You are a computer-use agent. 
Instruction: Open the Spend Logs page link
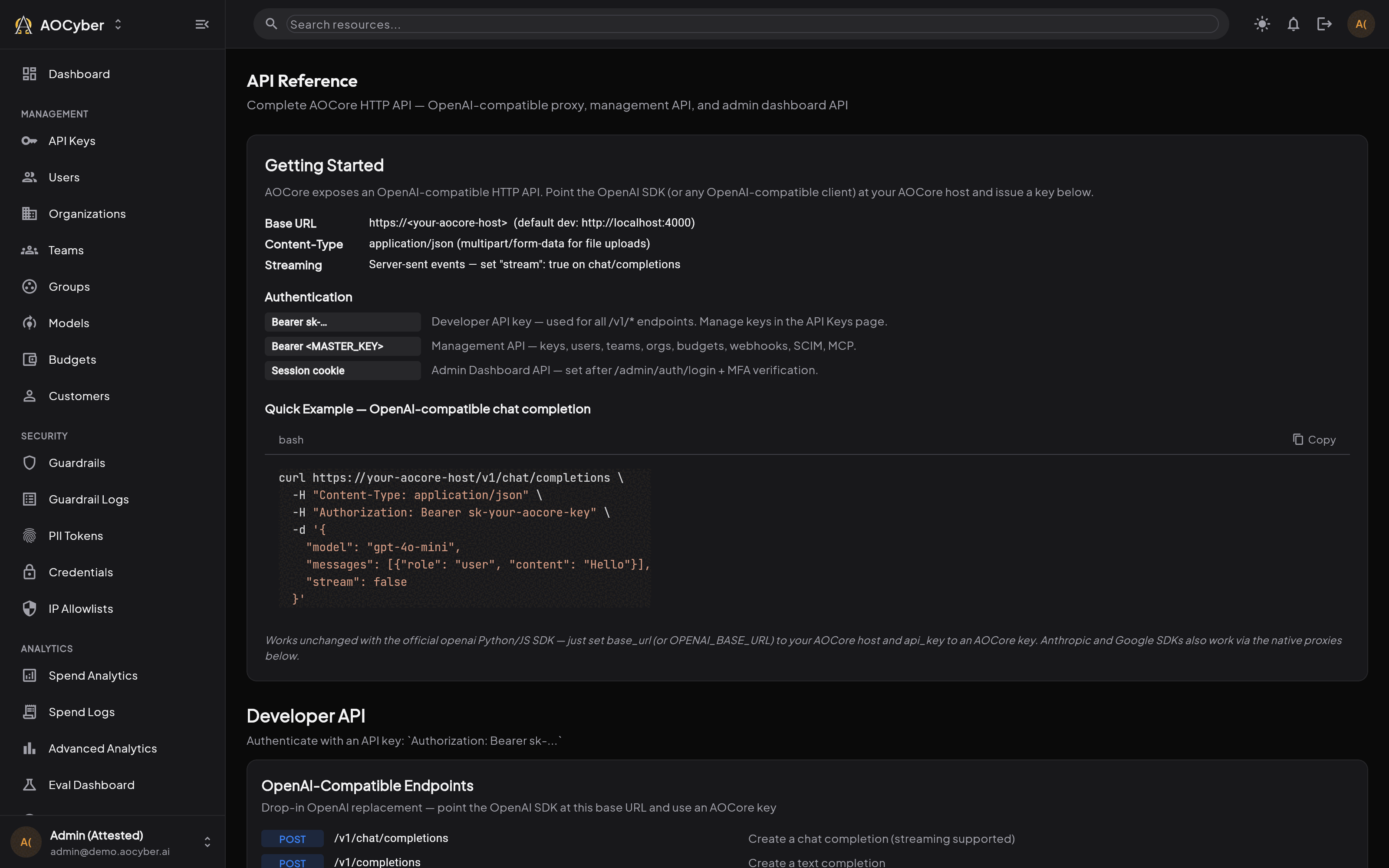(82, 712)
